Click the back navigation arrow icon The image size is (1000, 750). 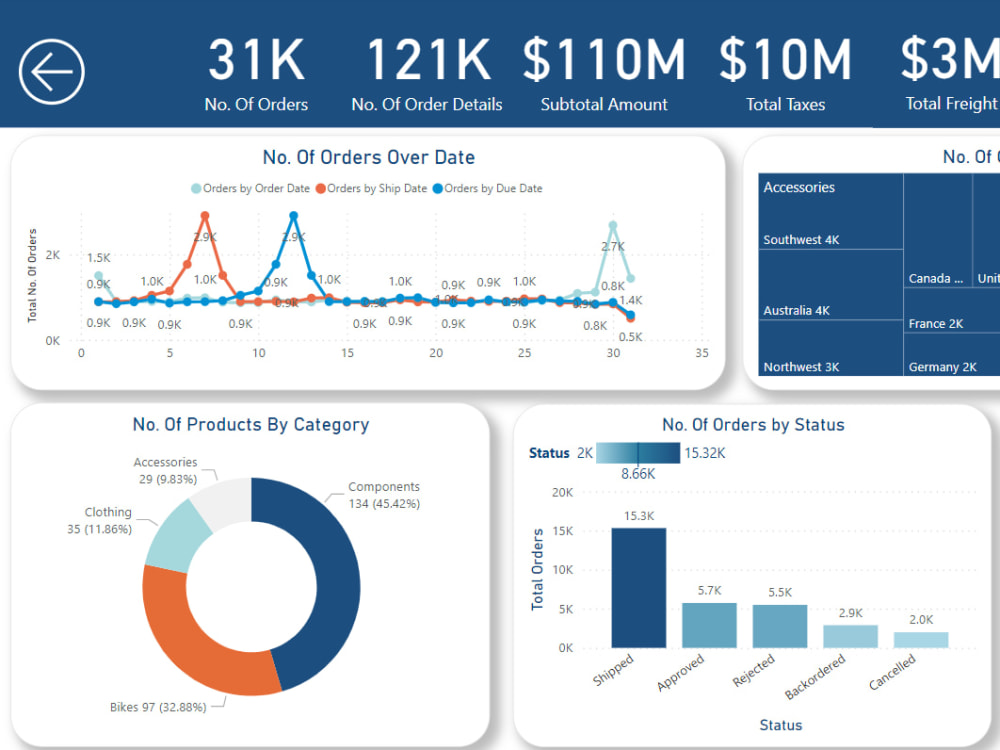pos(50,70)
